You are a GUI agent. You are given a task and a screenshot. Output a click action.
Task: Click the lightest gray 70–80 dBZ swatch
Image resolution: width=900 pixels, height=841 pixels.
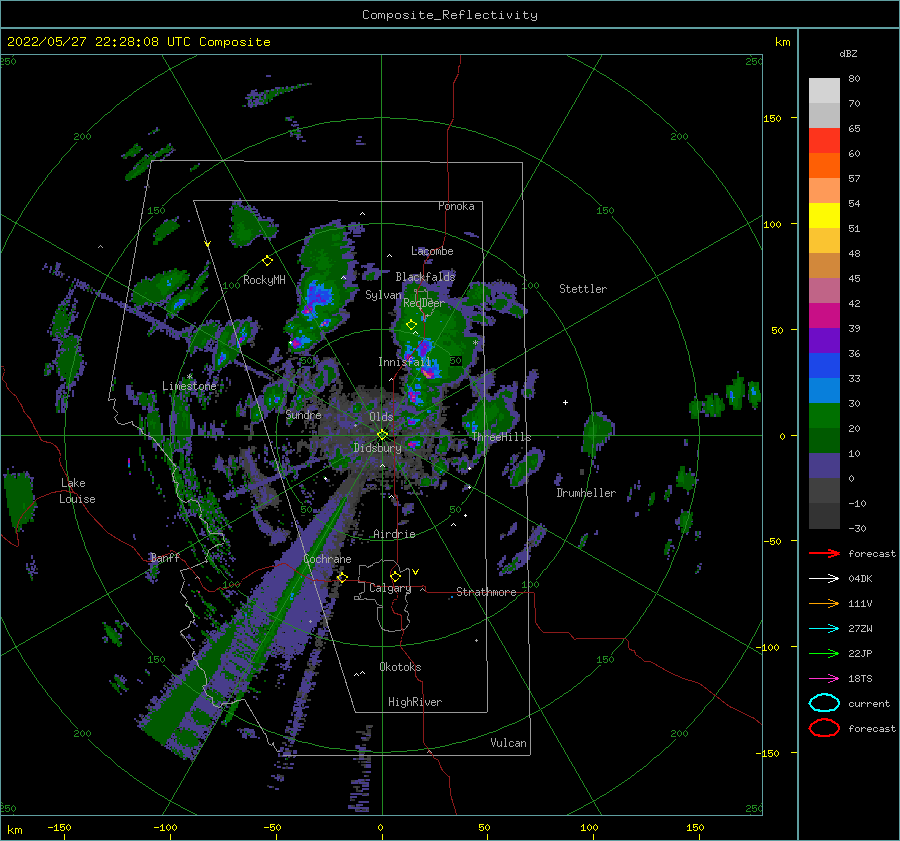coord(824,91)
